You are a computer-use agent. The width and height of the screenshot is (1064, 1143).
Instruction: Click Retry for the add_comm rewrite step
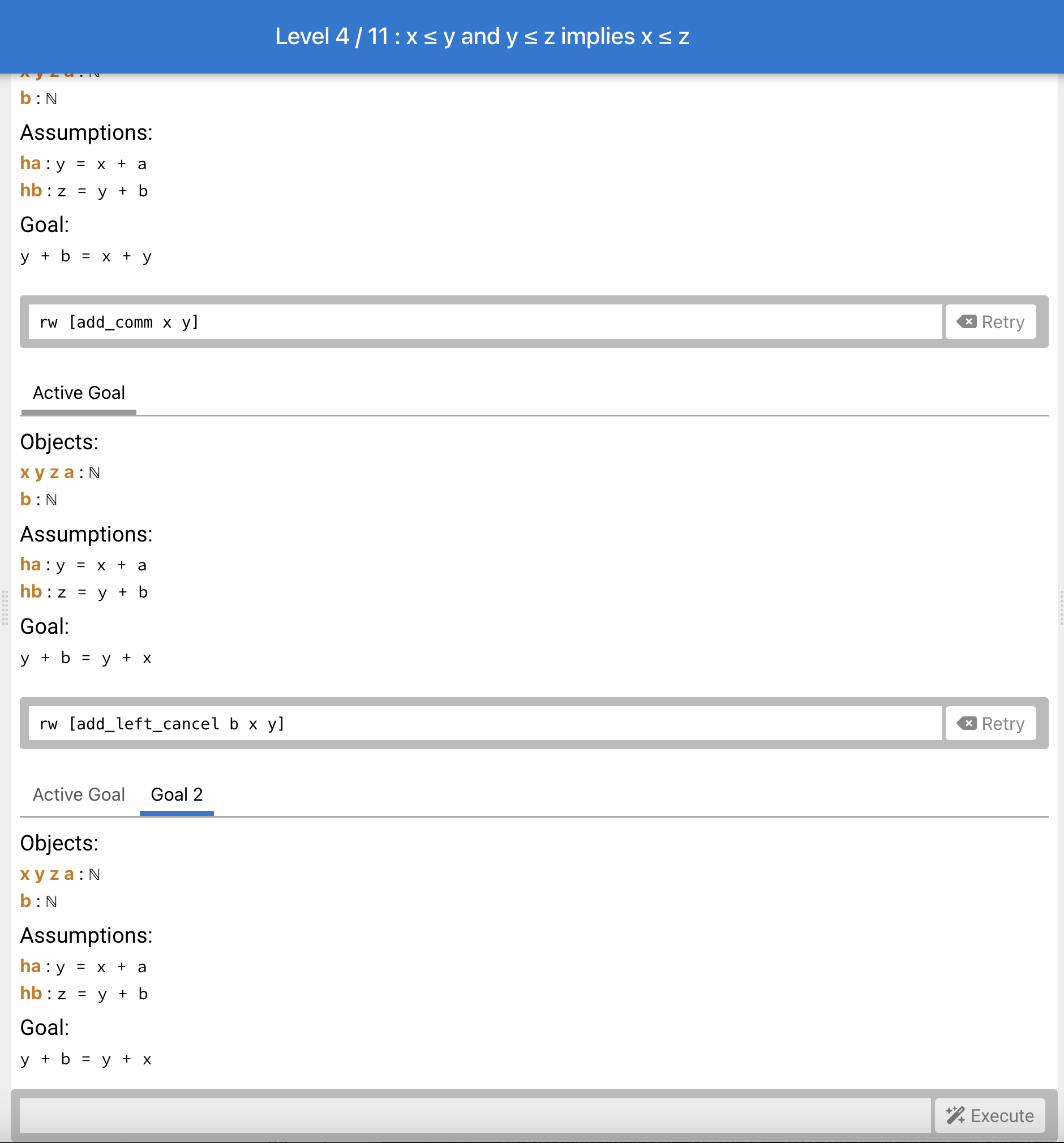(x=990, y=322)
